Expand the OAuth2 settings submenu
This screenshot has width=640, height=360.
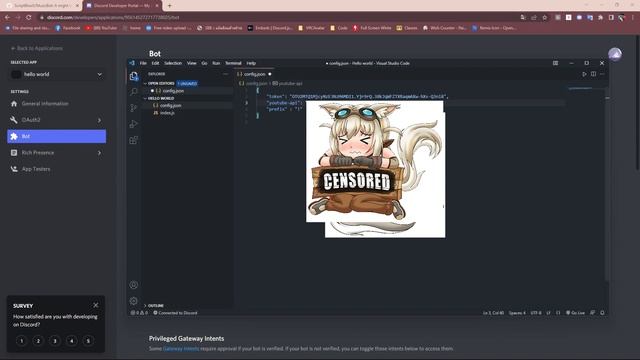pos(99,120)
